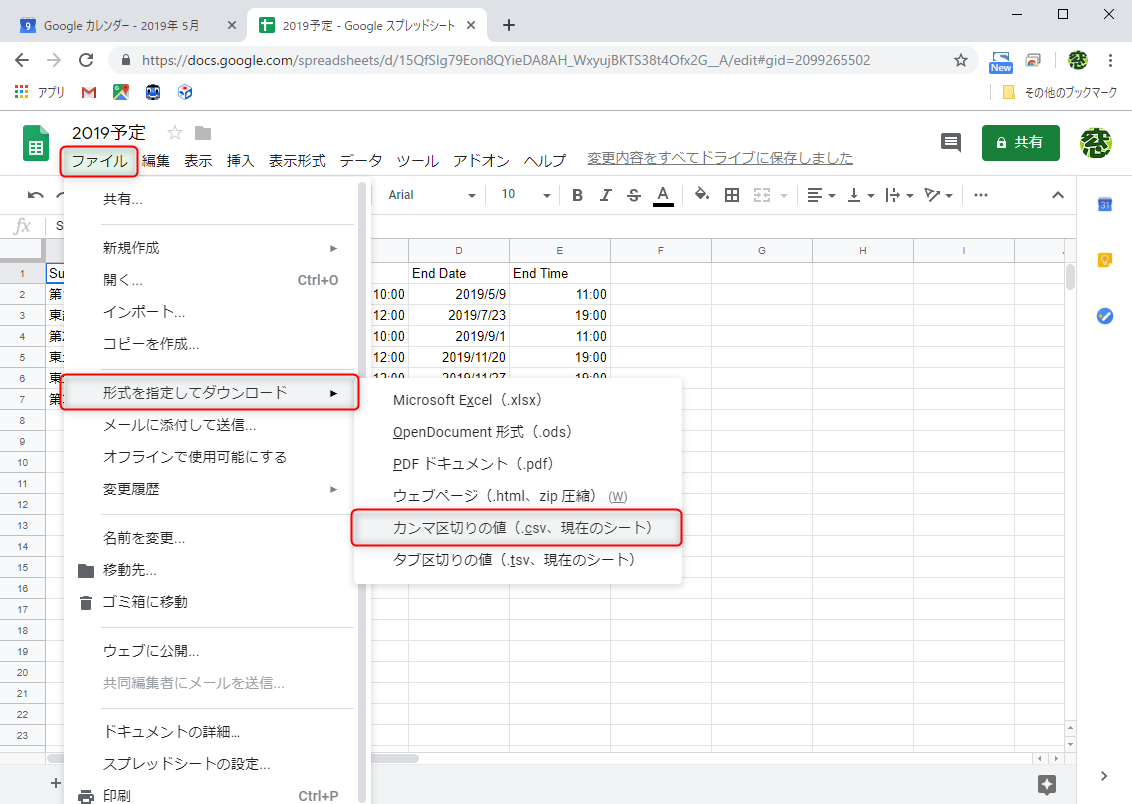Bookmark the page in Chrome

(x=960, y=60)
